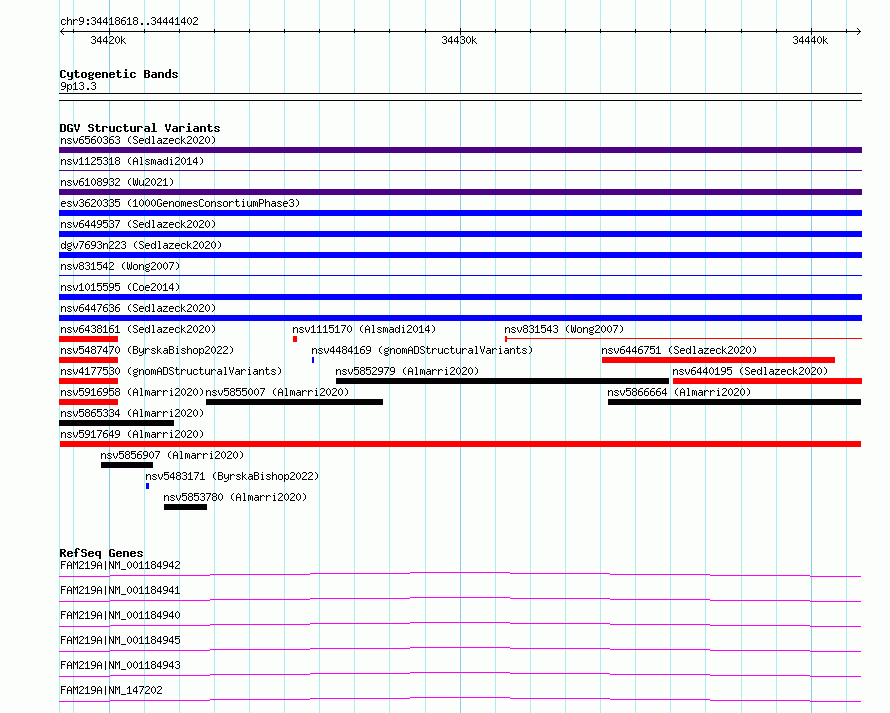
Task: Click the black bar under nsv5855007
Action: point(294,402)
